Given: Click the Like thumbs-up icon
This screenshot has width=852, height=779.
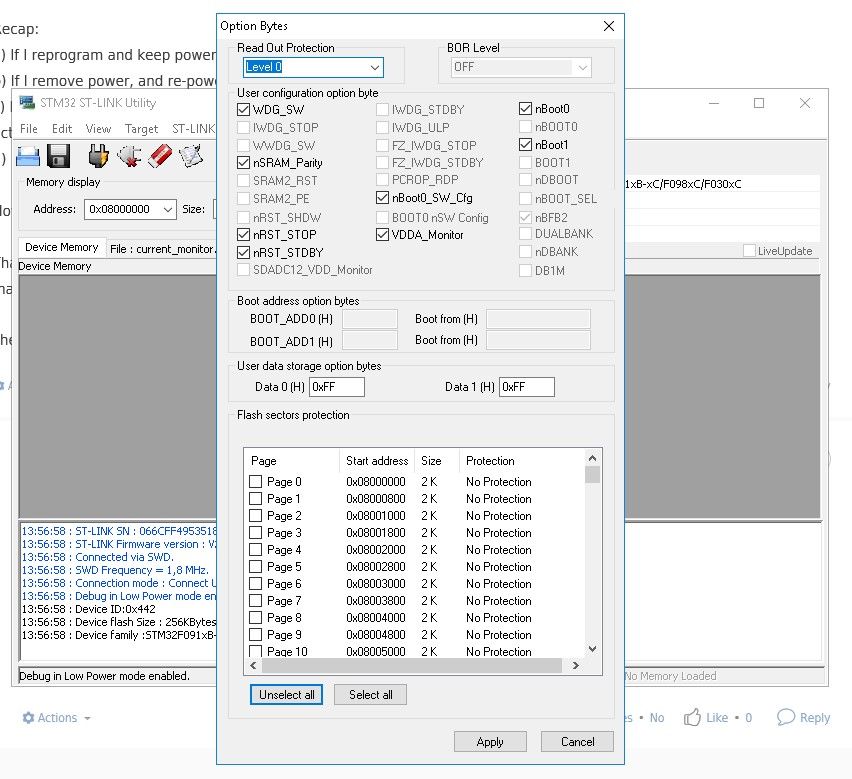Looking at the screenshot, I should tap(692, 717).
